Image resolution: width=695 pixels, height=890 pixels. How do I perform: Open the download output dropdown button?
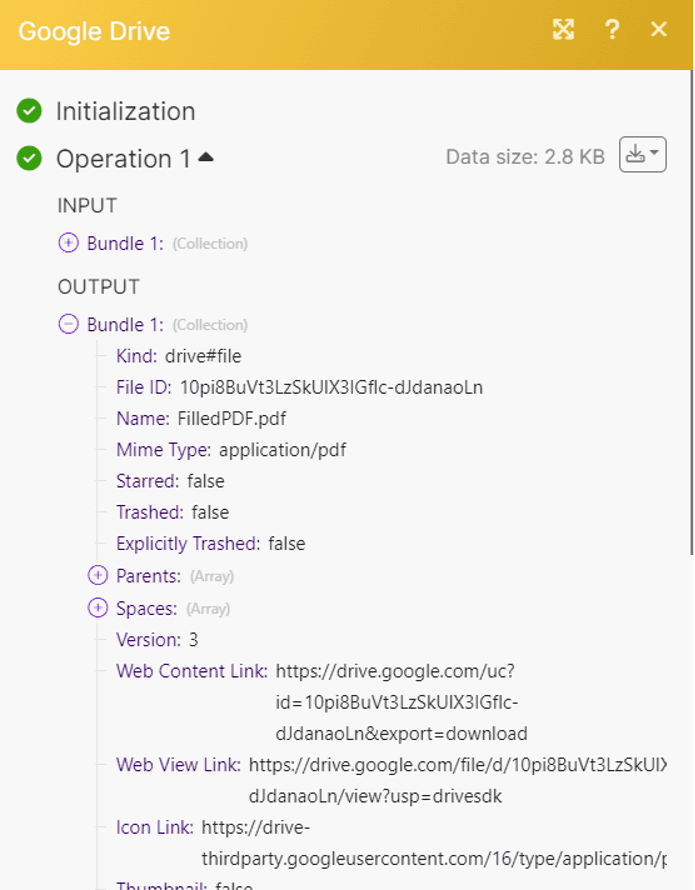643,154
